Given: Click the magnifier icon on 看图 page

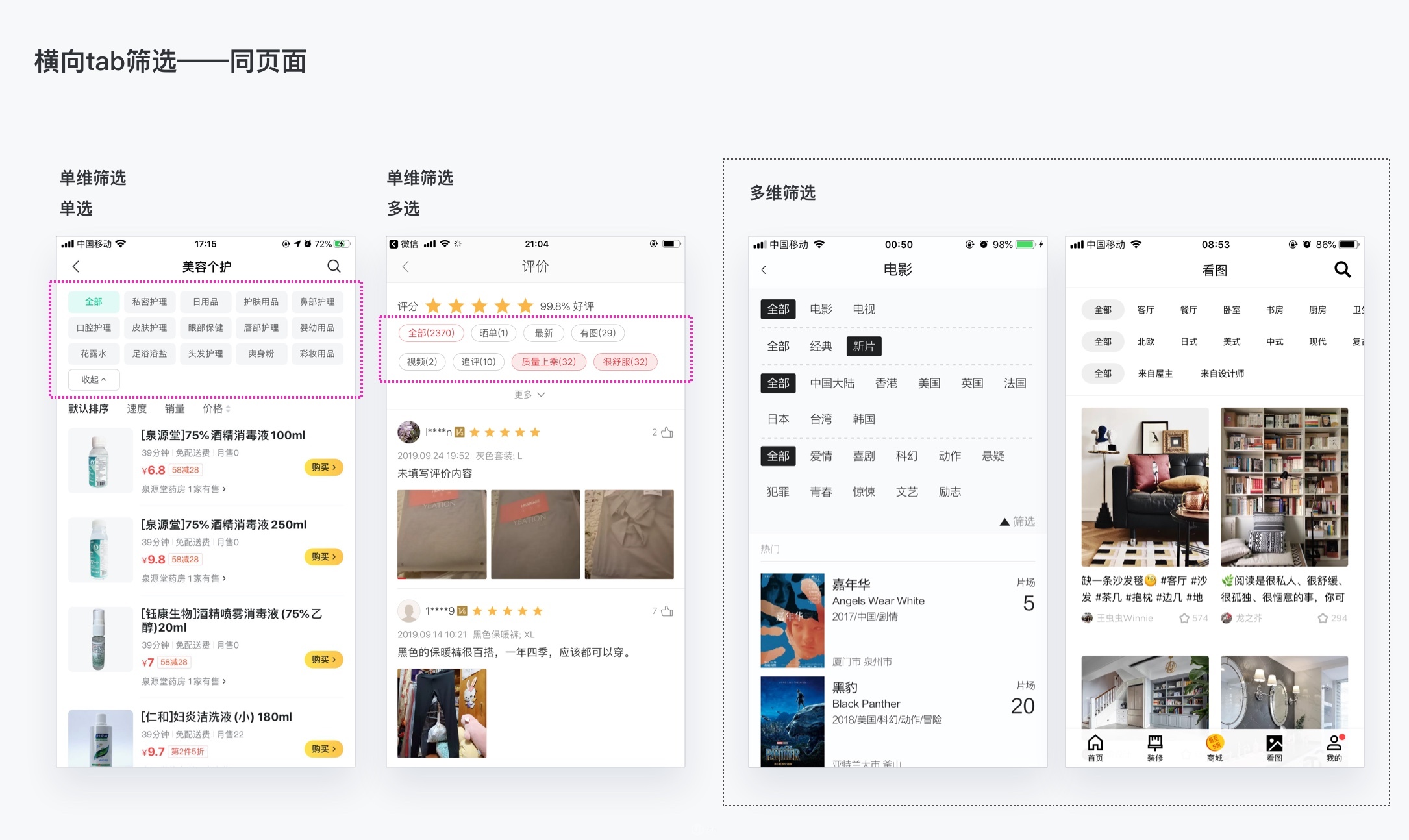Looking at the screenshot, I should pyautogui.click(x=1342, y=269).
